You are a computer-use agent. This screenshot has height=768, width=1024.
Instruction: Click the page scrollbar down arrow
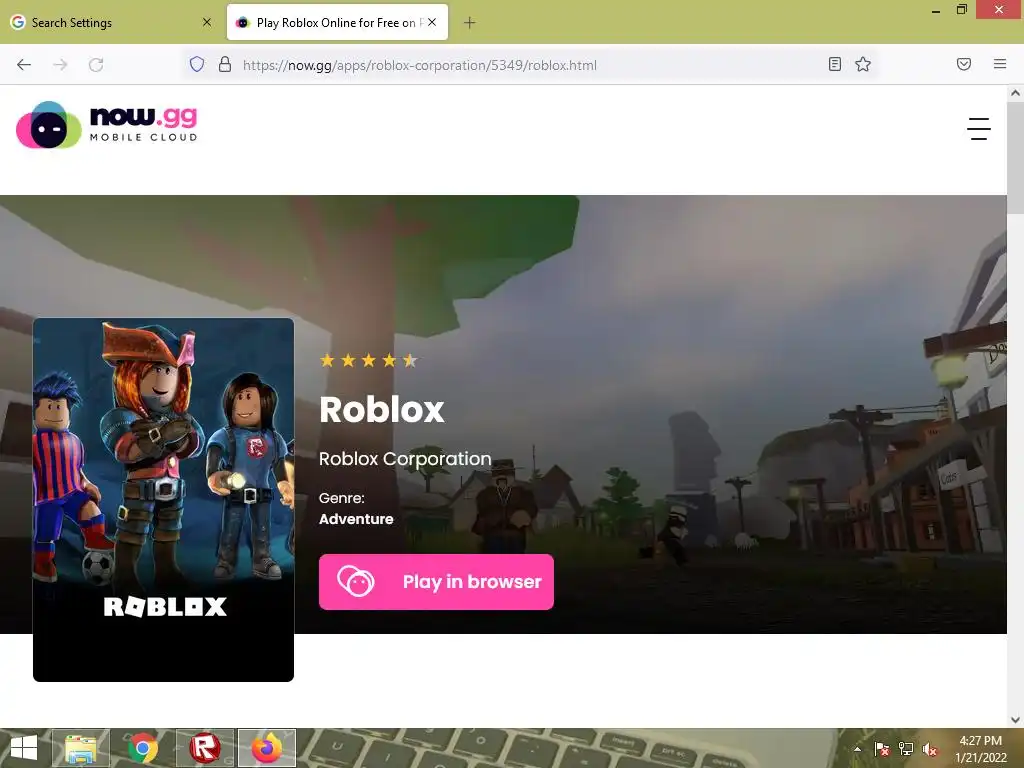pyautogui.click(x=1016, y=720)
